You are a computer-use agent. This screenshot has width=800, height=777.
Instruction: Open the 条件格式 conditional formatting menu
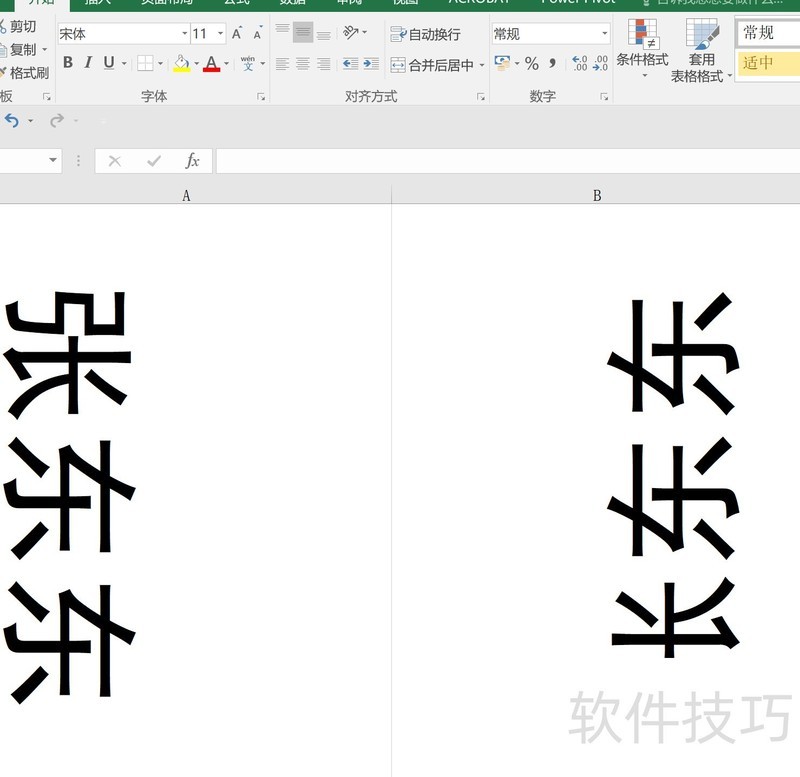[x=642, y=48]
